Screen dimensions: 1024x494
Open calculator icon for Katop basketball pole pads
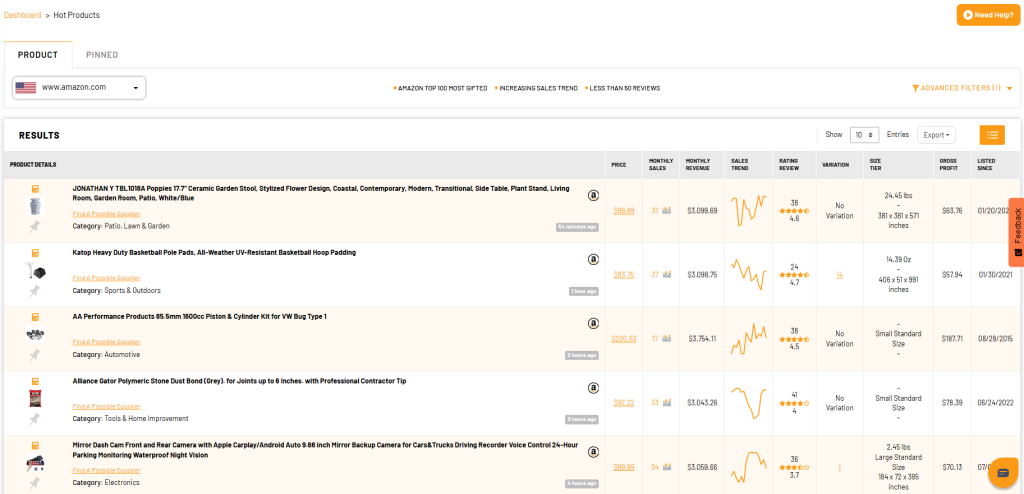(35, 253)
